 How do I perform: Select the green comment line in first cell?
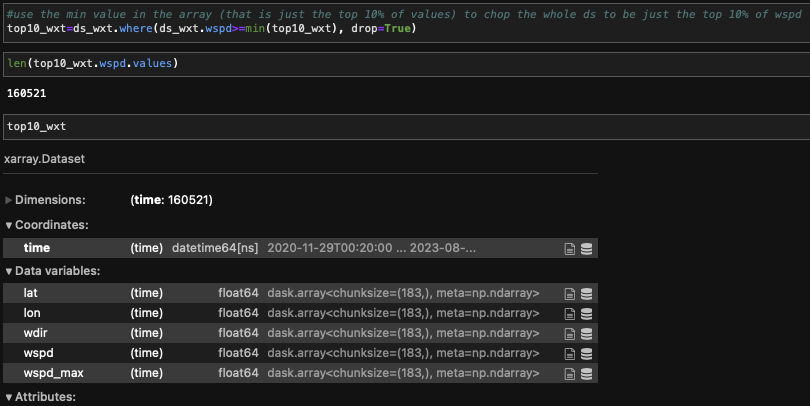tap(404, 14)
